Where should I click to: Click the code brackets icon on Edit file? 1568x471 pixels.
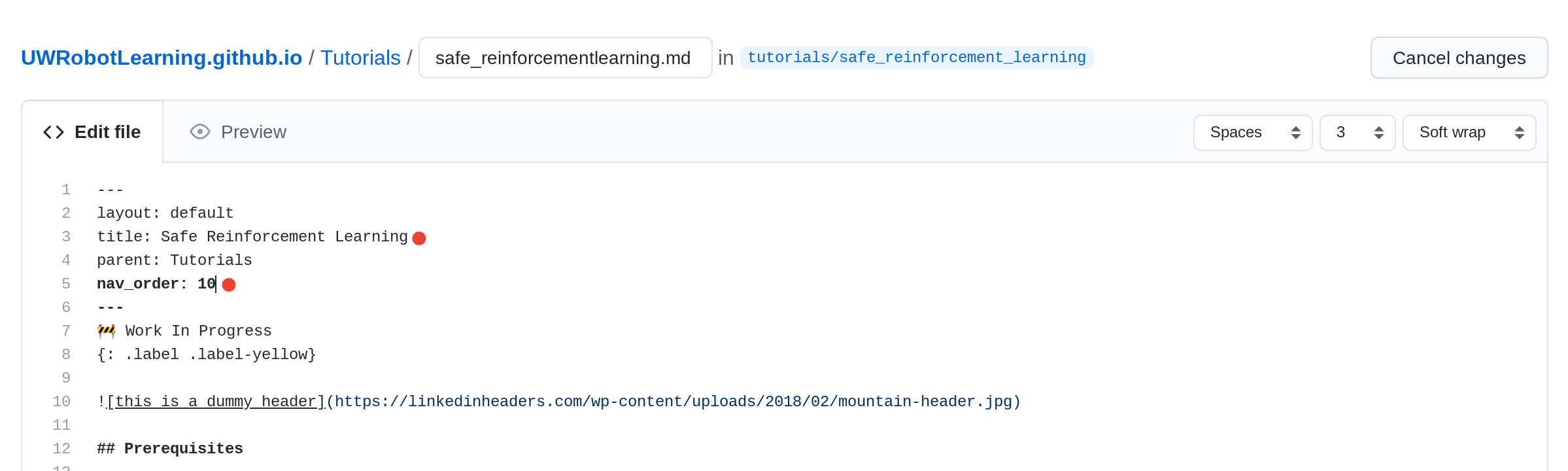coord(54,132)
